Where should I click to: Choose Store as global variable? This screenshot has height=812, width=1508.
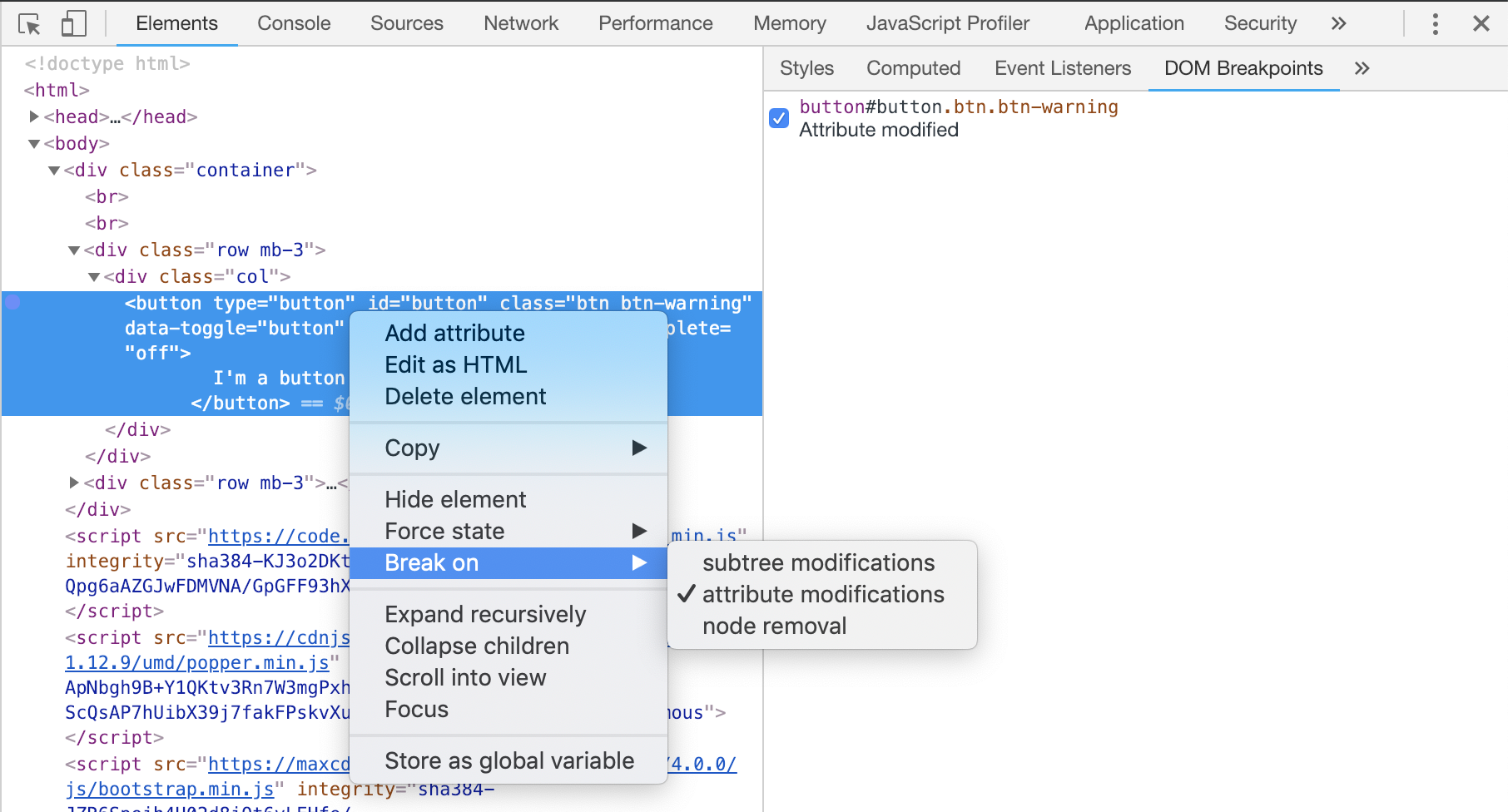pos(508,760)
